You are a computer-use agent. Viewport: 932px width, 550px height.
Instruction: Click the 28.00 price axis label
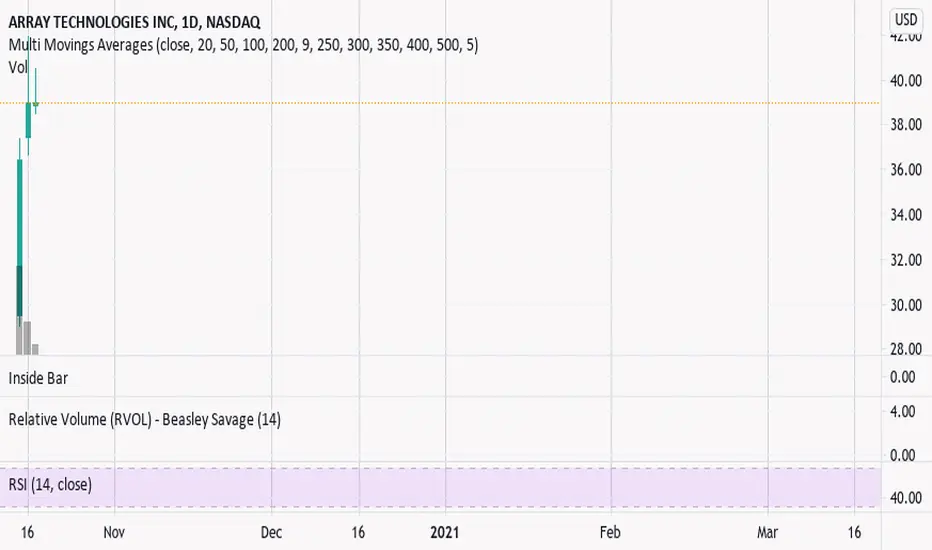(x=906, y=349)
